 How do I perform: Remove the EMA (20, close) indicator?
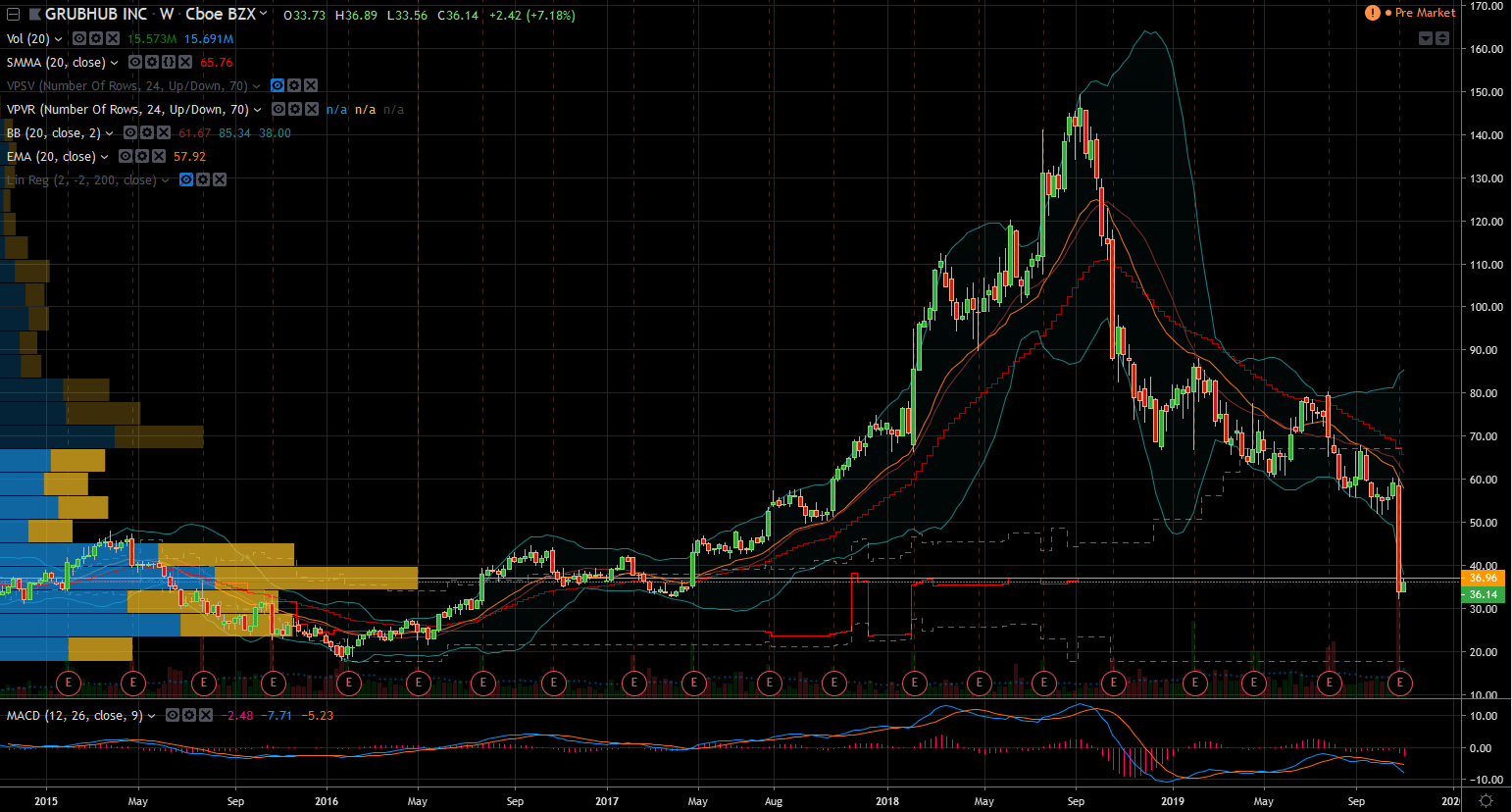click(x=159, y=156)
